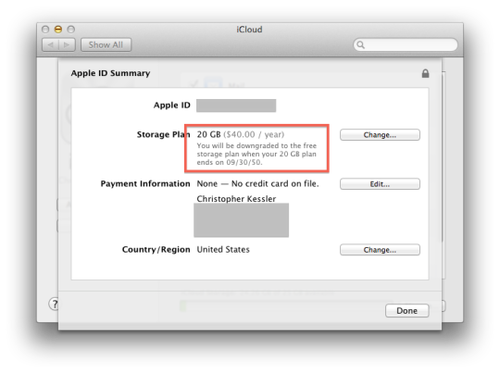The width and height of the screenshot is (500, 373).
Task: Minimize the iCloud window with the yellow button
Action: [58, 29]
